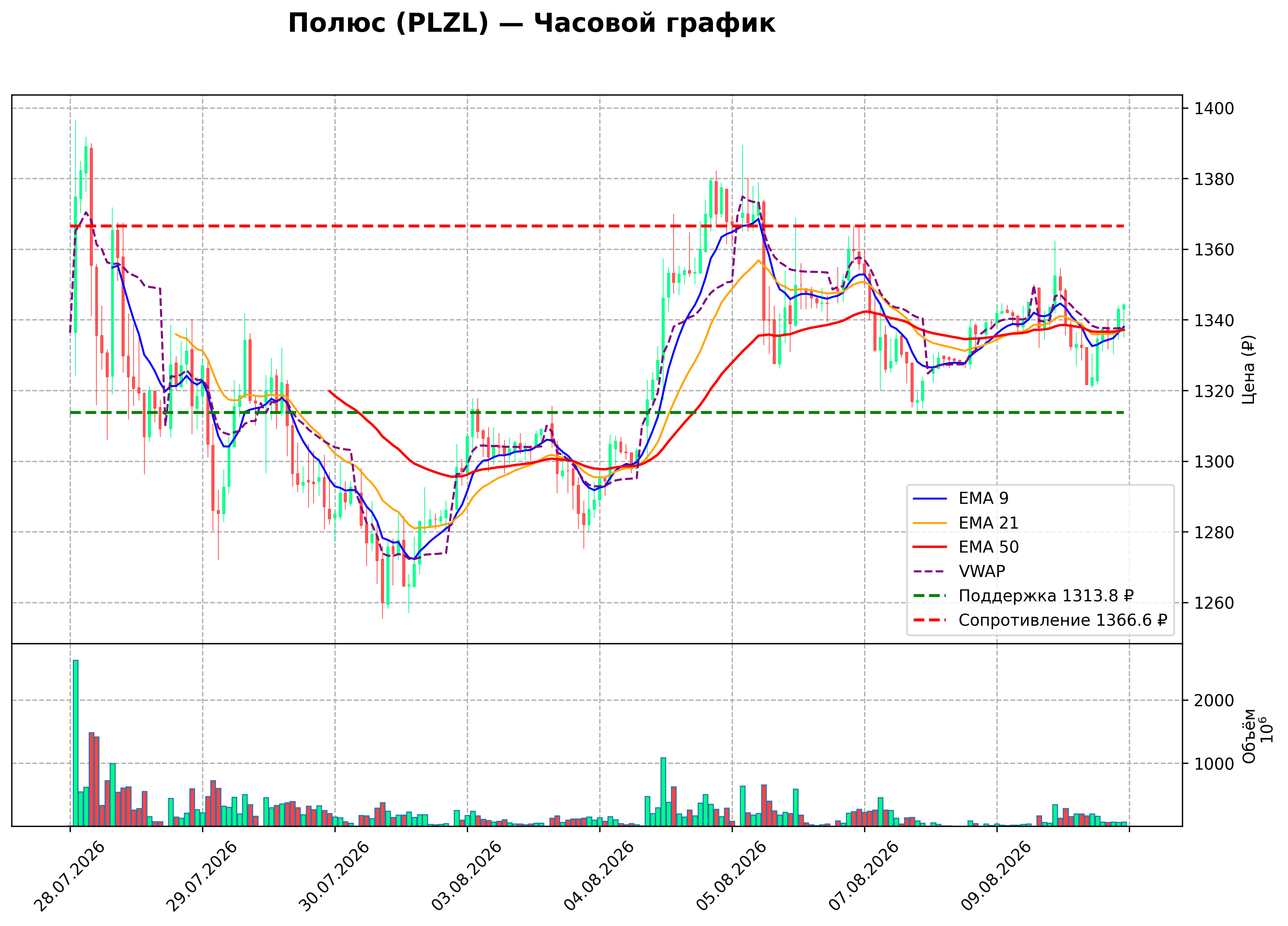Click the 1280 price tick label
The width and height of the screenshot is (1288, 926).
(x=1214, y=532)
